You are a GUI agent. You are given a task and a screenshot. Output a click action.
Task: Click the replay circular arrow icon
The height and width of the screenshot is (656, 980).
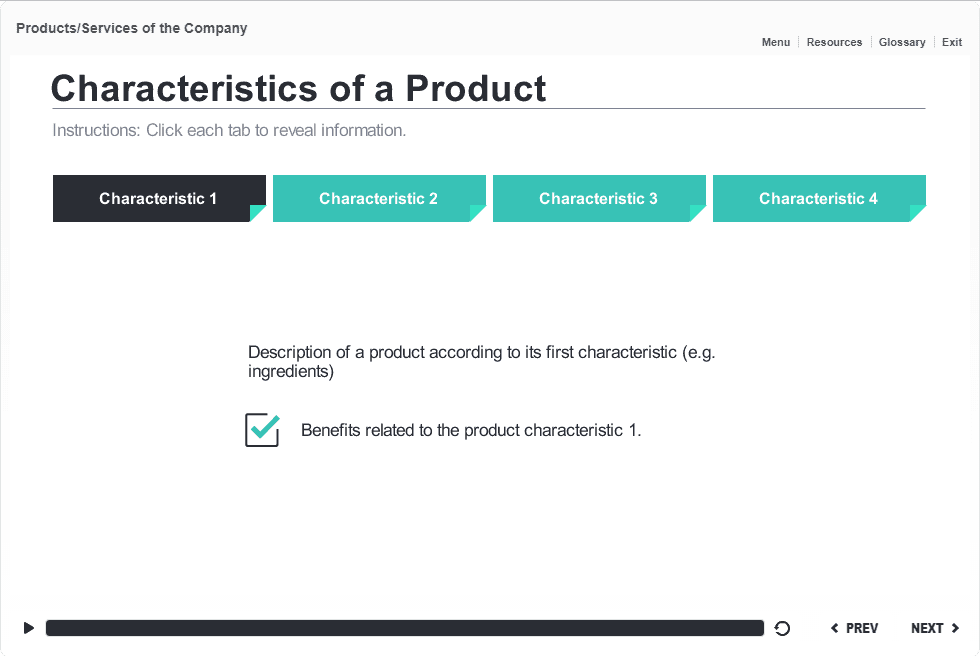coord(782,629)
